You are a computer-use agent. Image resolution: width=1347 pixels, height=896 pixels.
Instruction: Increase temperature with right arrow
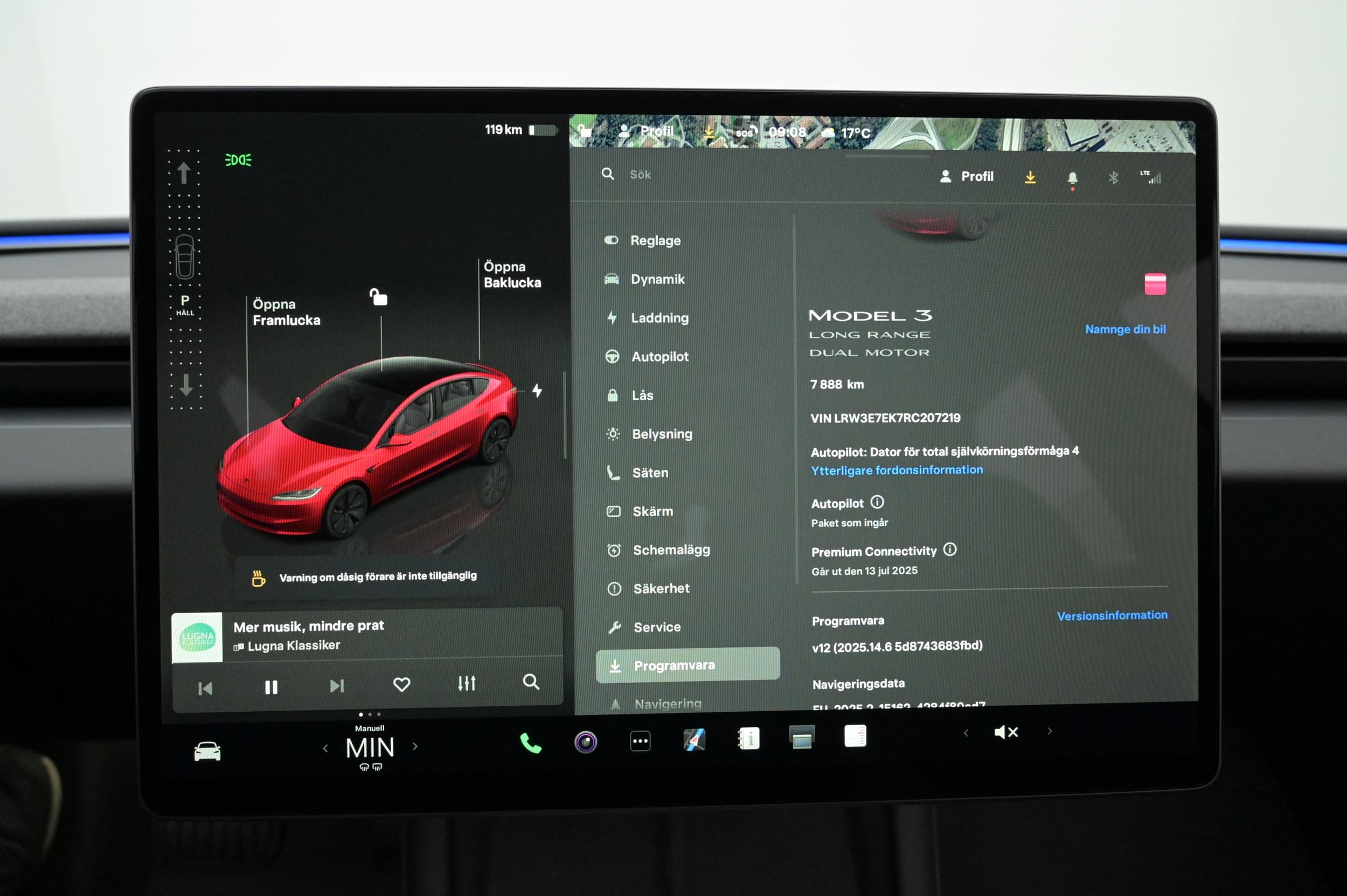pyautogui.click(x=415, y=746)
